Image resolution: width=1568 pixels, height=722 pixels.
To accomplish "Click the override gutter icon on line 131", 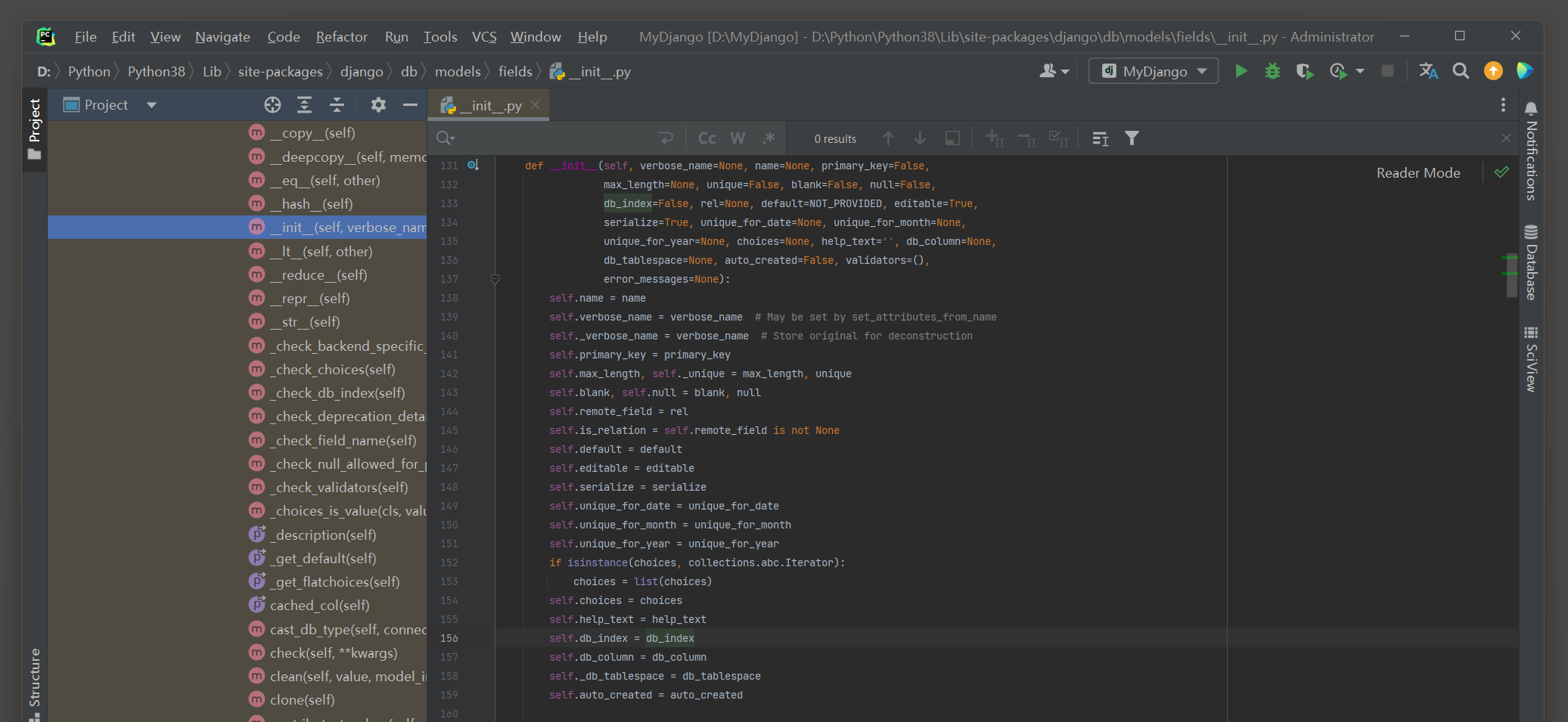I will [x=473, y=165].
